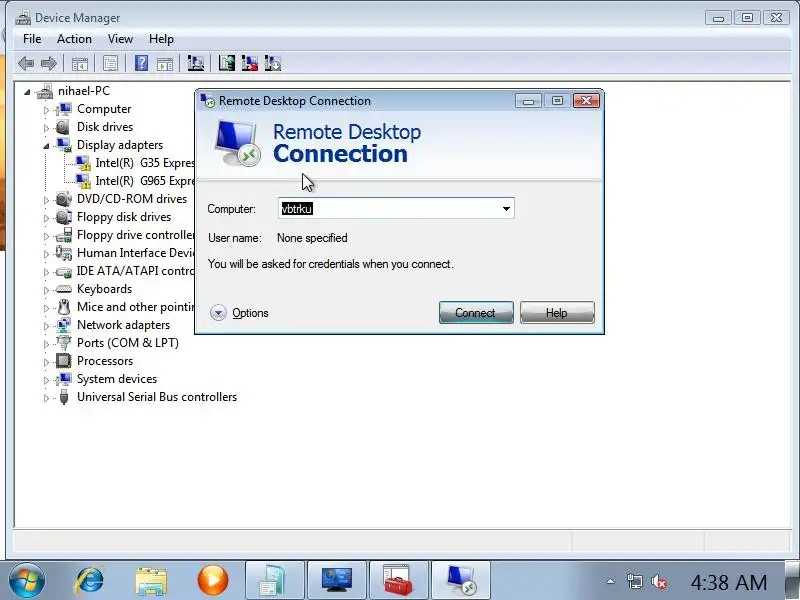Image resolution: width=800 pixels, height=600 pixels.
Task: Toggle the action pane toolbar icon
Action: pyautogui.click(x=165, y=64)
